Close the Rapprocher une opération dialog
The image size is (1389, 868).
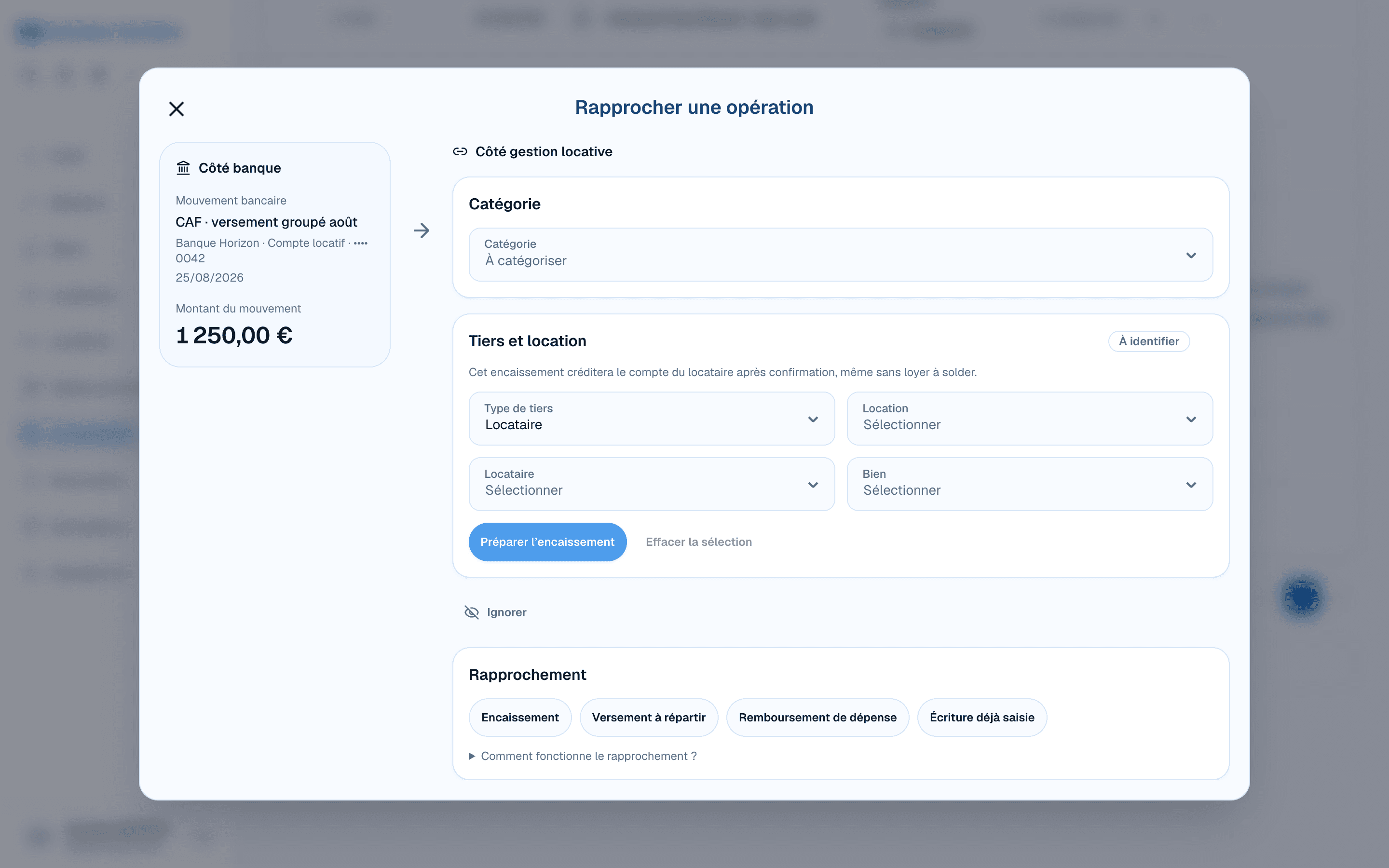click(176, 108)
